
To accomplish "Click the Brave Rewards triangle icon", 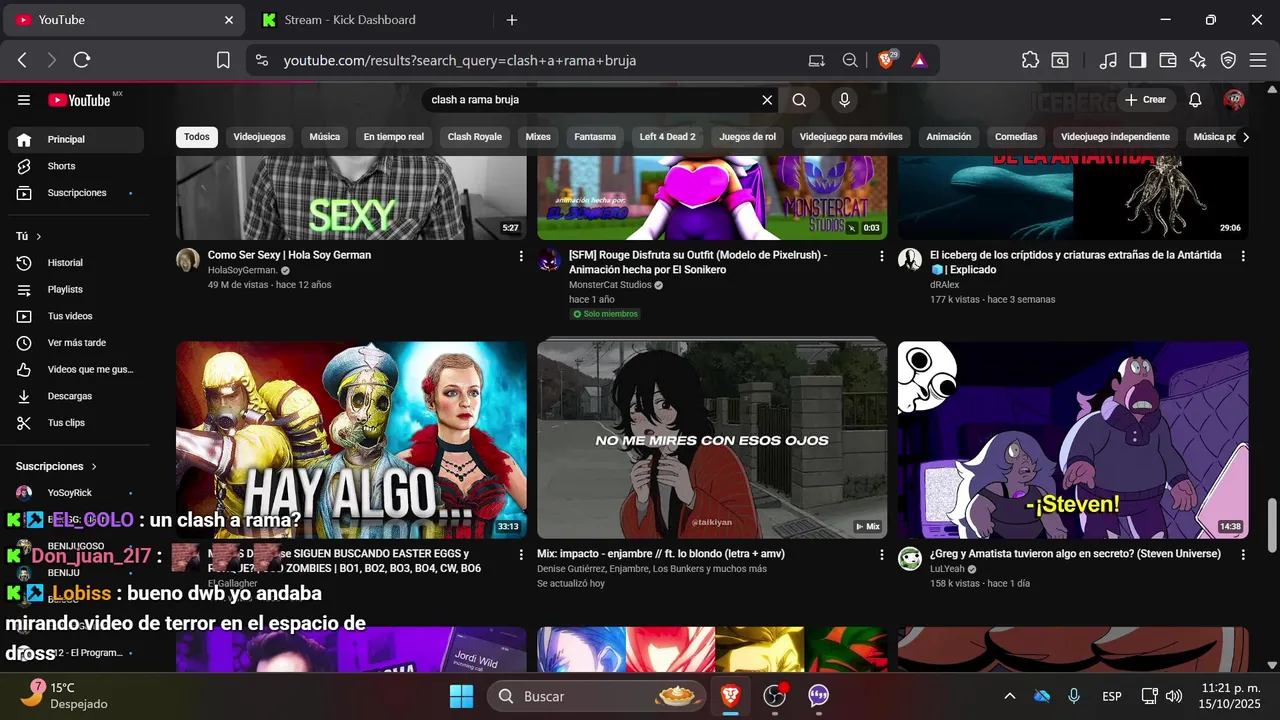I will [919, 60].
